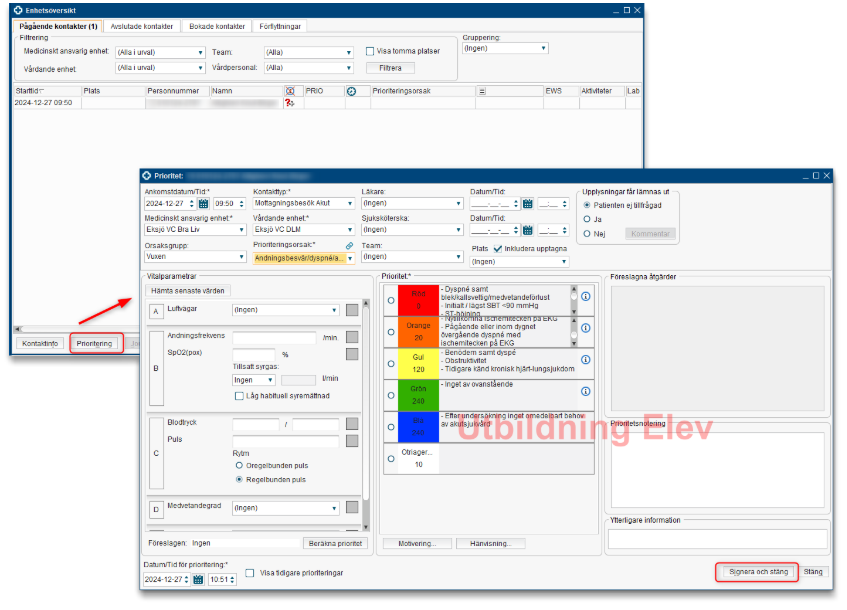Show info for the Grön priority

pos(586,392)
